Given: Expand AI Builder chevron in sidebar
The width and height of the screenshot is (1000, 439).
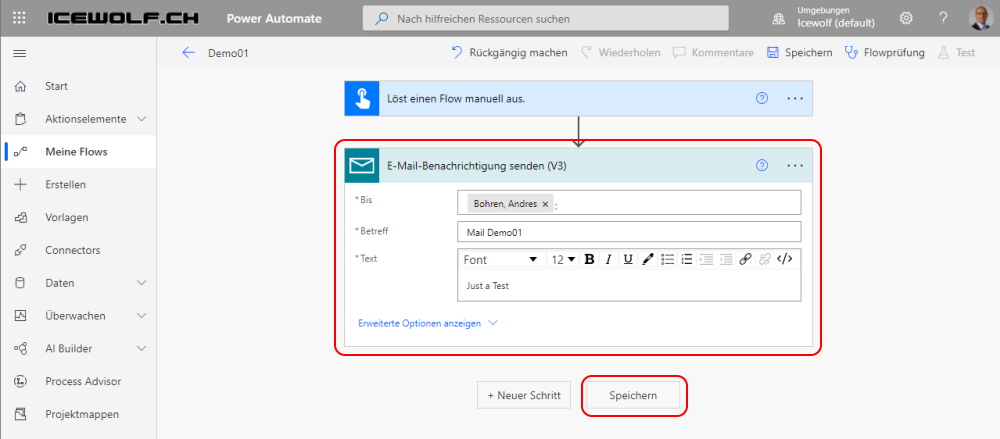Looking at the screenshot, I should click(142, 348).
